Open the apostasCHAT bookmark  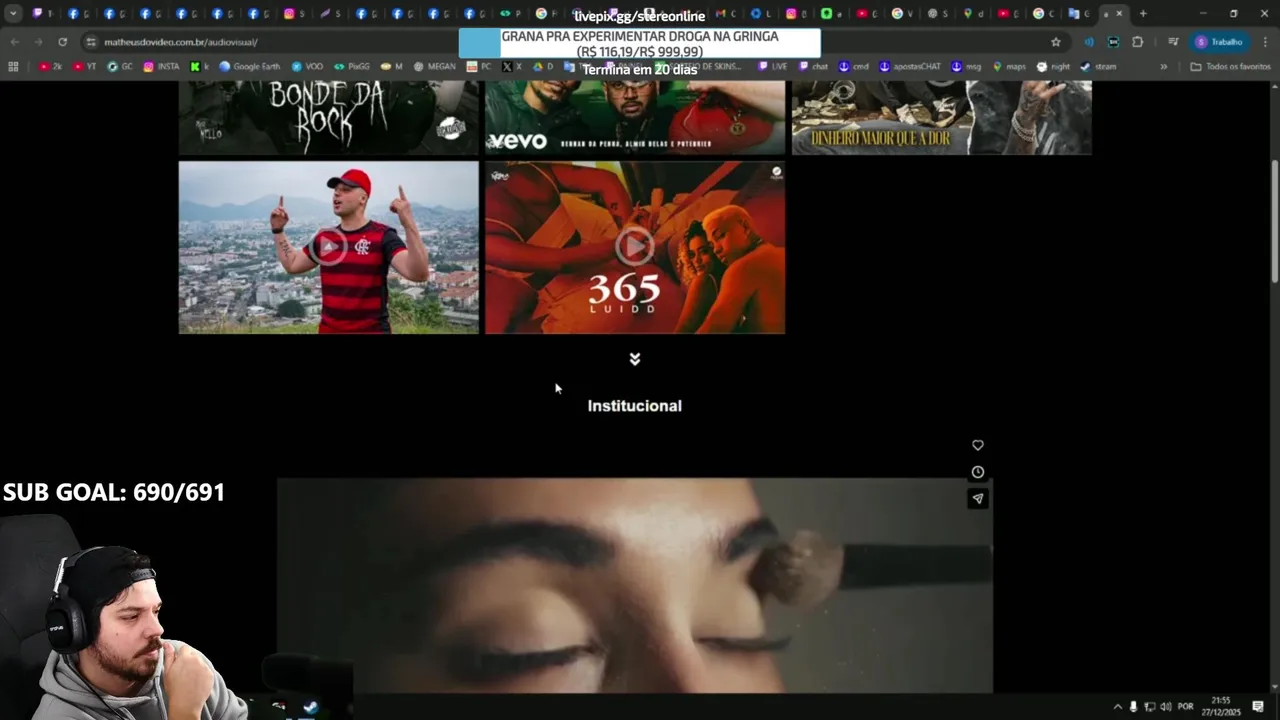tap(910, 66)
